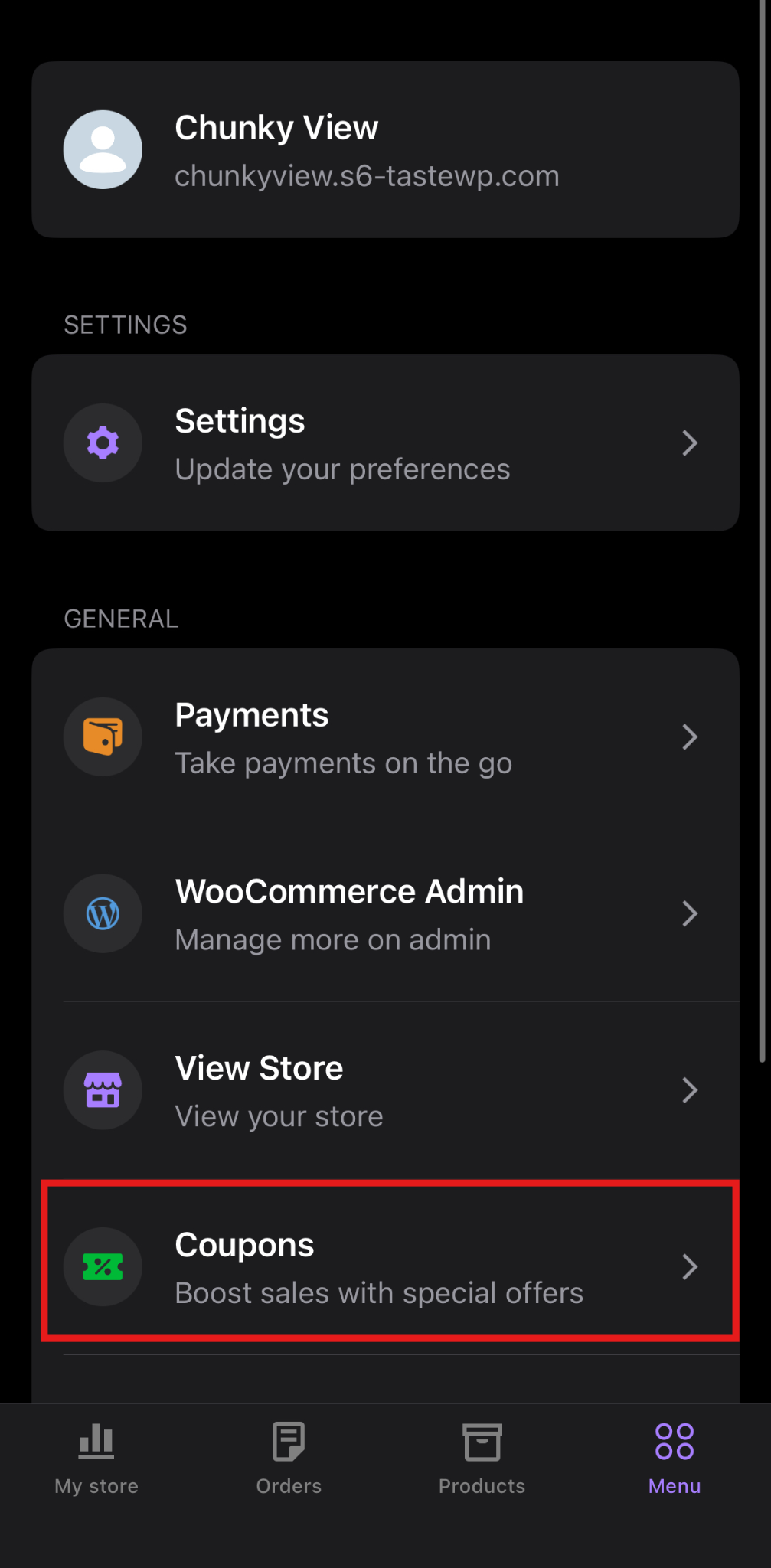This screenshot has height=1568, width=771.
Task: Tap the profile avatar icon
Action: click(x=103, y=149)
